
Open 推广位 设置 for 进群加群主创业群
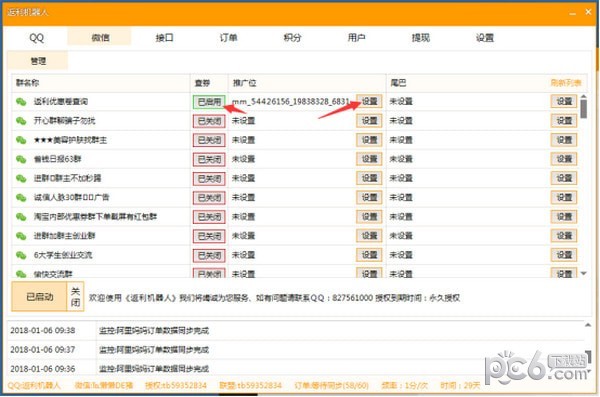click(x=369, y=236)
